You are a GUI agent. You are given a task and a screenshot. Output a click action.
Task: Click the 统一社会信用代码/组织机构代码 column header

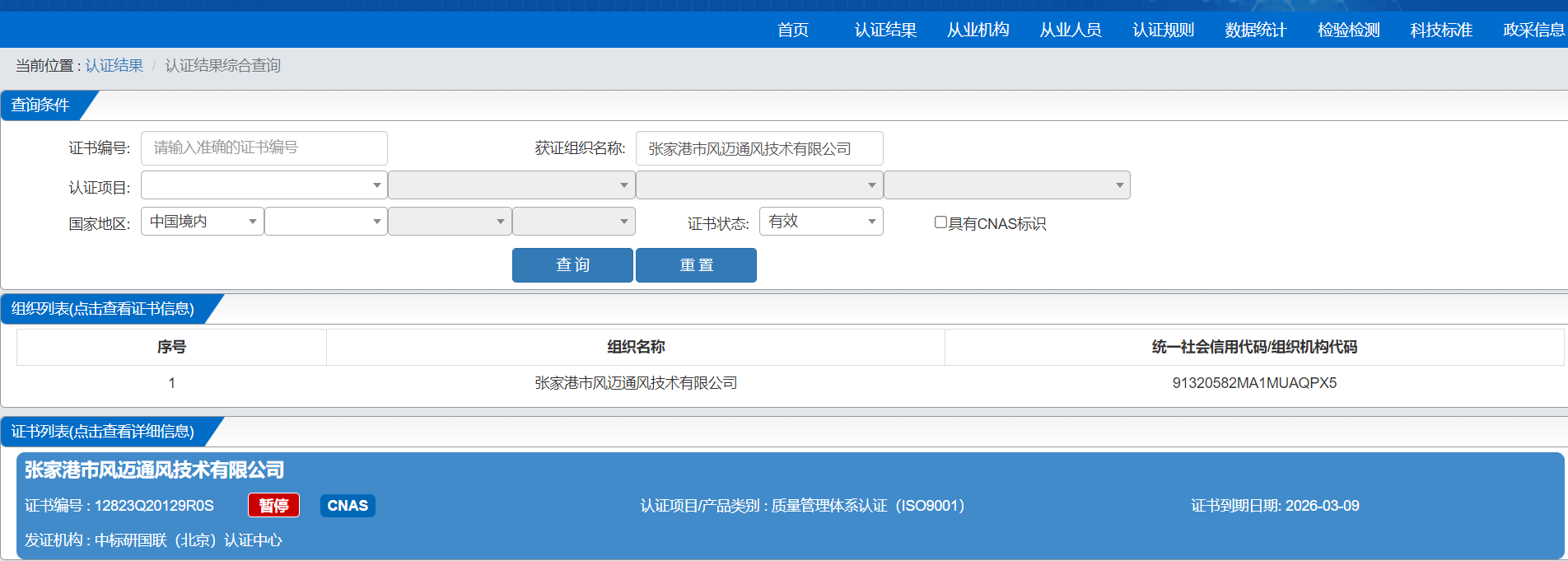tap(1254, 348)
